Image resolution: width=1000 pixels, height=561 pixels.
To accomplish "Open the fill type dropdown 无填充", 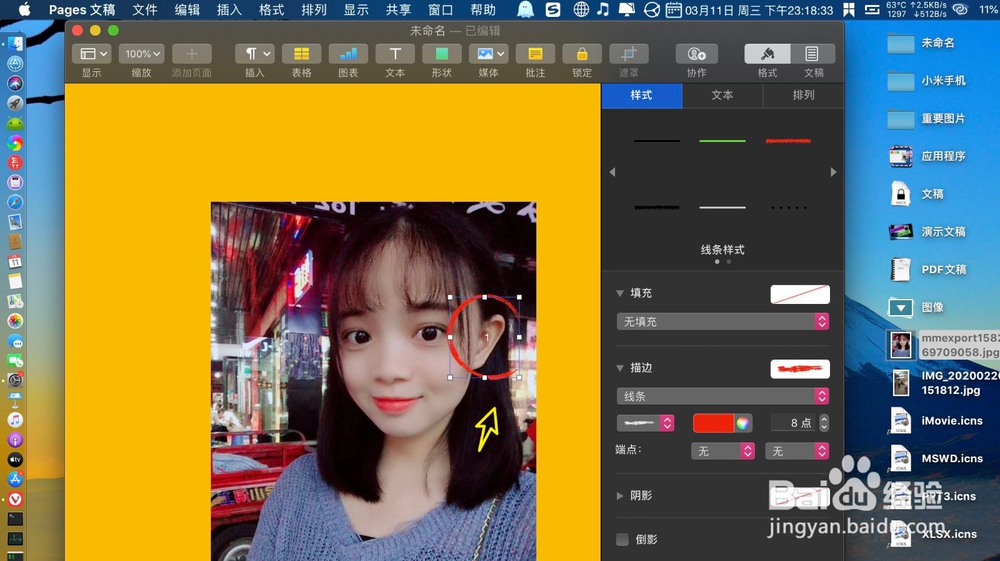I will [723, 322].
